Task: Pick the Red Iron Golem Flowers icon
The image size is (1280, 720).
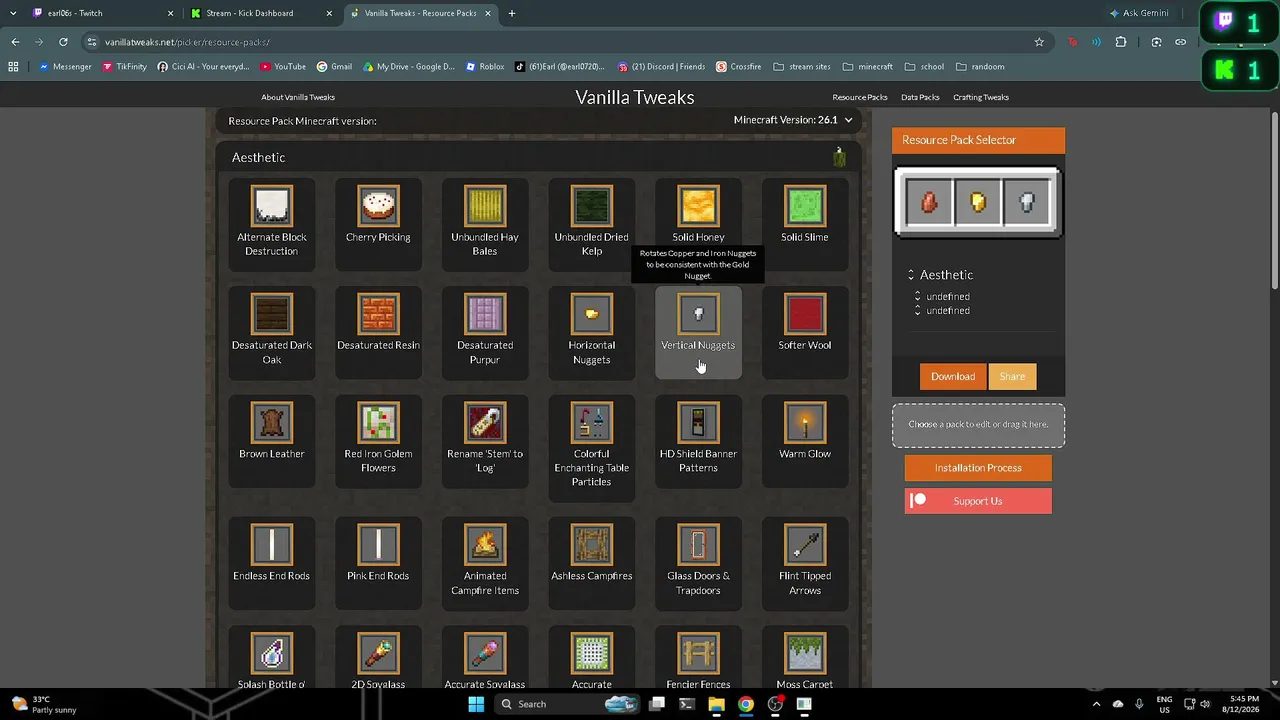Action: 378,423
